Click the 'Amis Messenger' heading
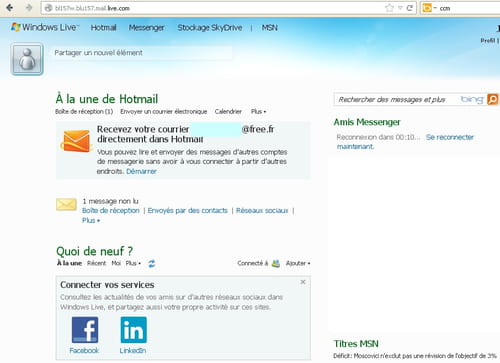 tap(367, 122)
